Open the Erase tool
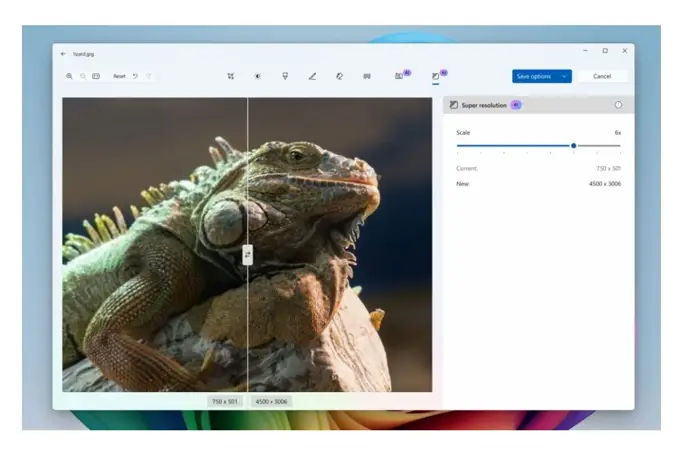690x460 pixels. click(x=339, y=76)
